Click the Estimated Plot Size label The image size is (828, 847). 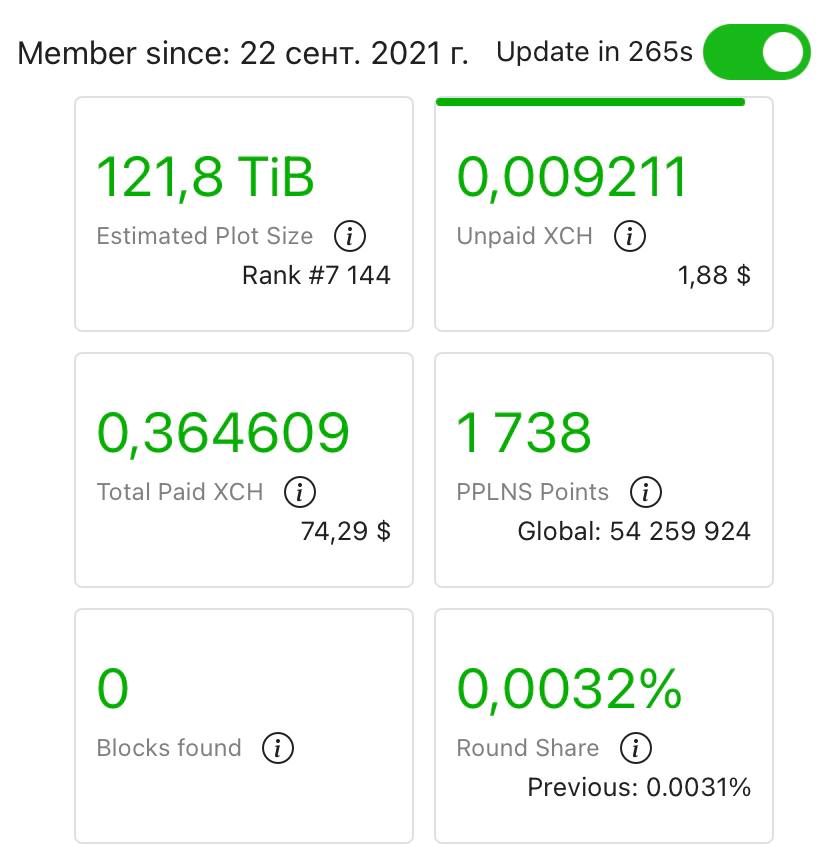[205, 236]
